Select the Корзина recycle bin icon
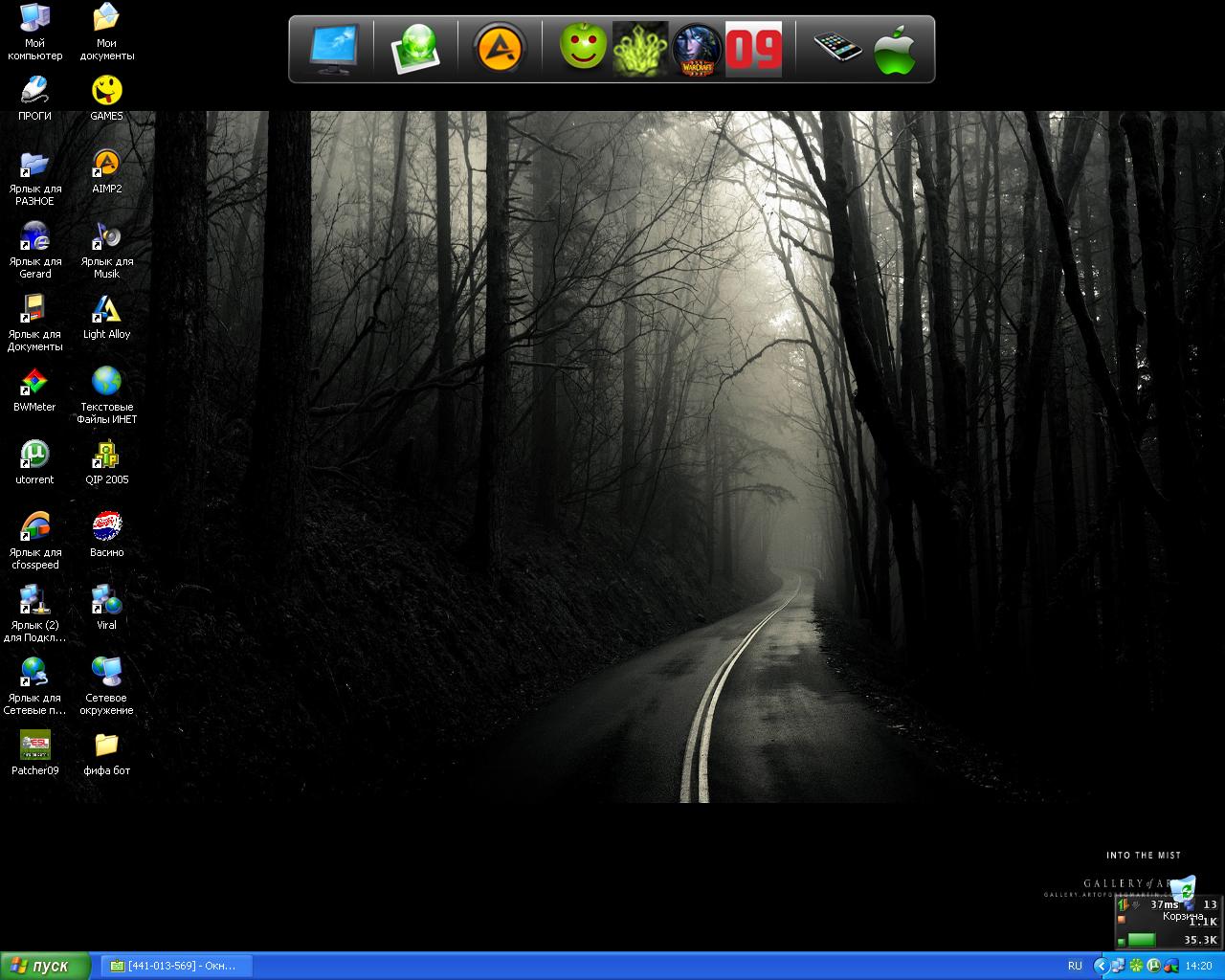 click(x=1183, y=899)
